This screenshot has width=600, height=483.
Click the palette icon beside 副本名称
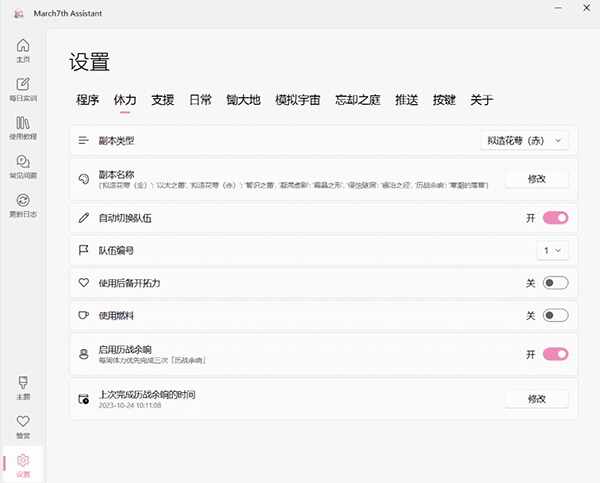(83, 179)
